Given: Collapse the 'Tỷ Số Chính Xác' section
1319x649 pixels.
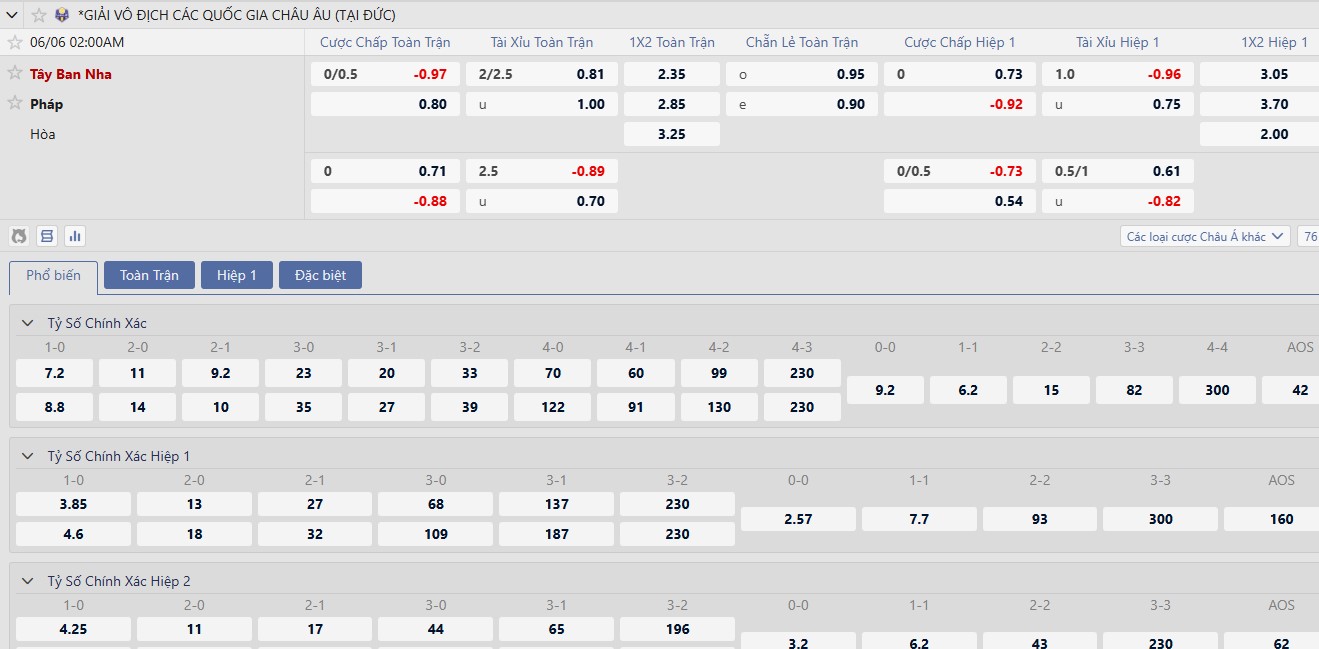Looking at the screenshot, I should (26, 323).
